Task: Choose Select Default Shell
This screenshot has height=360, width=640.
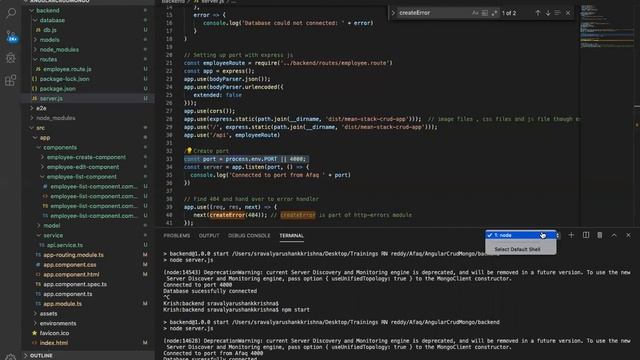Action: pyautogui.click(x=517, y=249)
